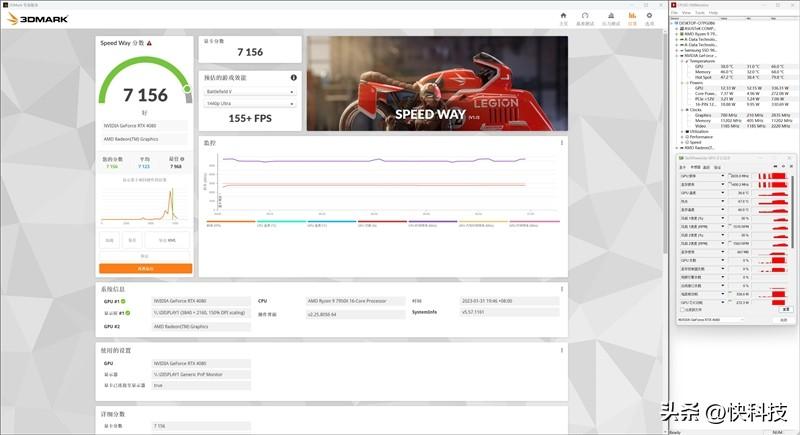Image resolution: width=800 pixels, height=435 pixels.
Task: Open View menu in hardware monitor
Action: tap(686, 13)
